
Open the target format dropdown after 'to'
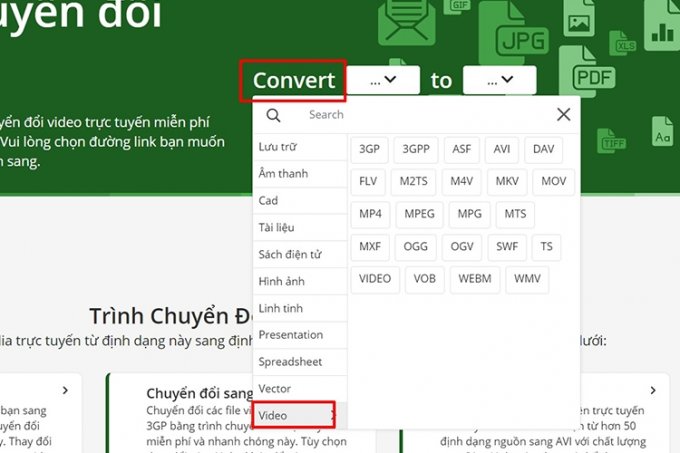500,80
